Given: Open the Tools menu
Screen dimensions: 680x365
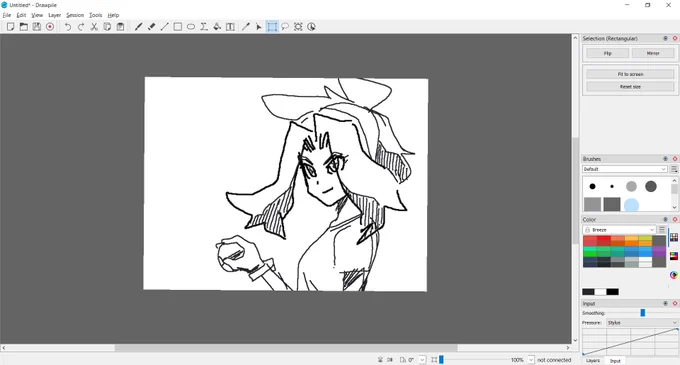Looking at the screenshot, I should point(95,15).
